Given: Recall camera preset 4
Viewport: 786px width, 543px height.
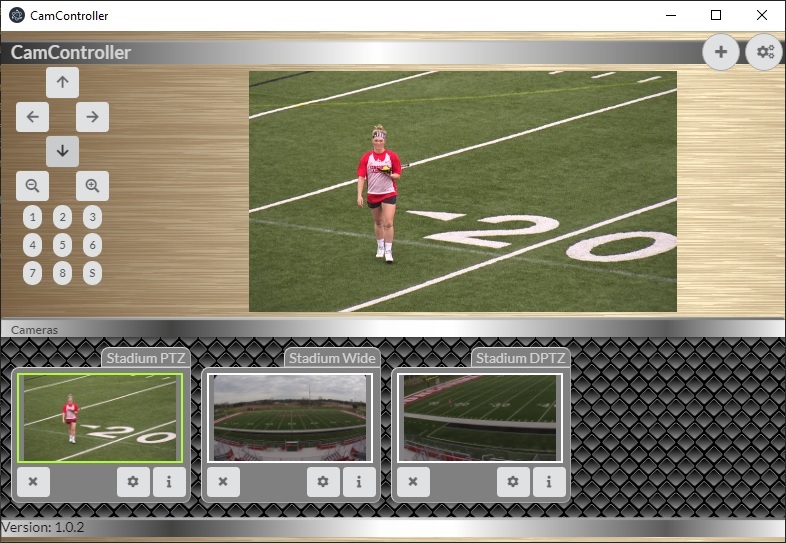Looking at the screenshot, I should 33,245.
